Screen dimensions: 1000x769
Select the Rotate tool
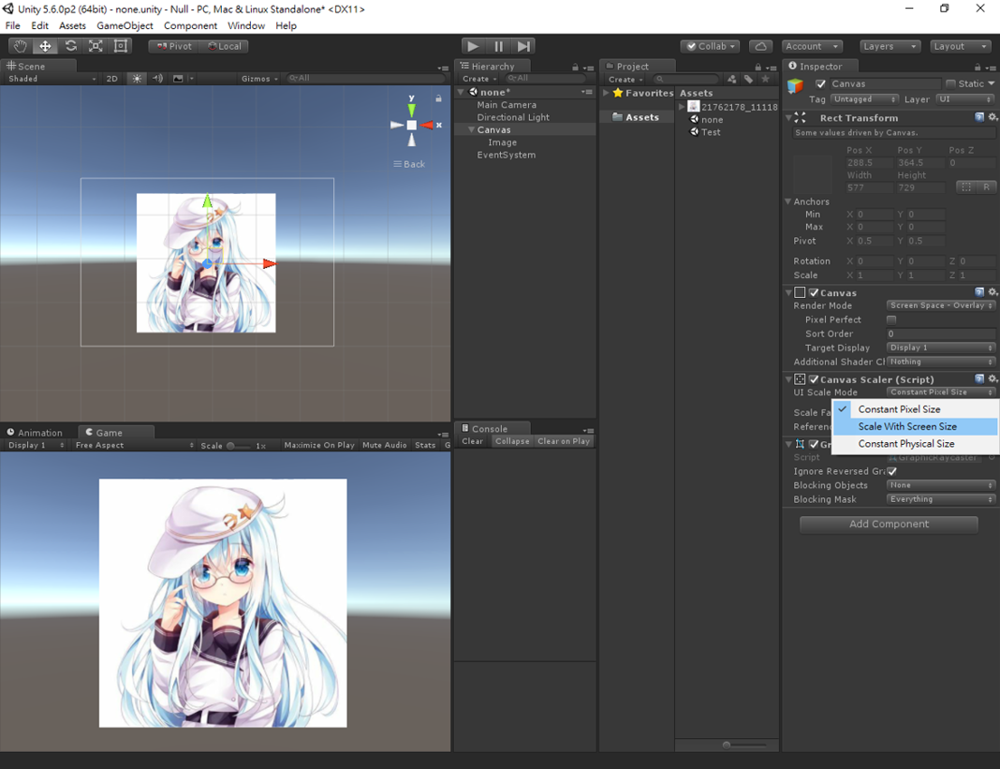pyautogui.click(x=69, y=46)
